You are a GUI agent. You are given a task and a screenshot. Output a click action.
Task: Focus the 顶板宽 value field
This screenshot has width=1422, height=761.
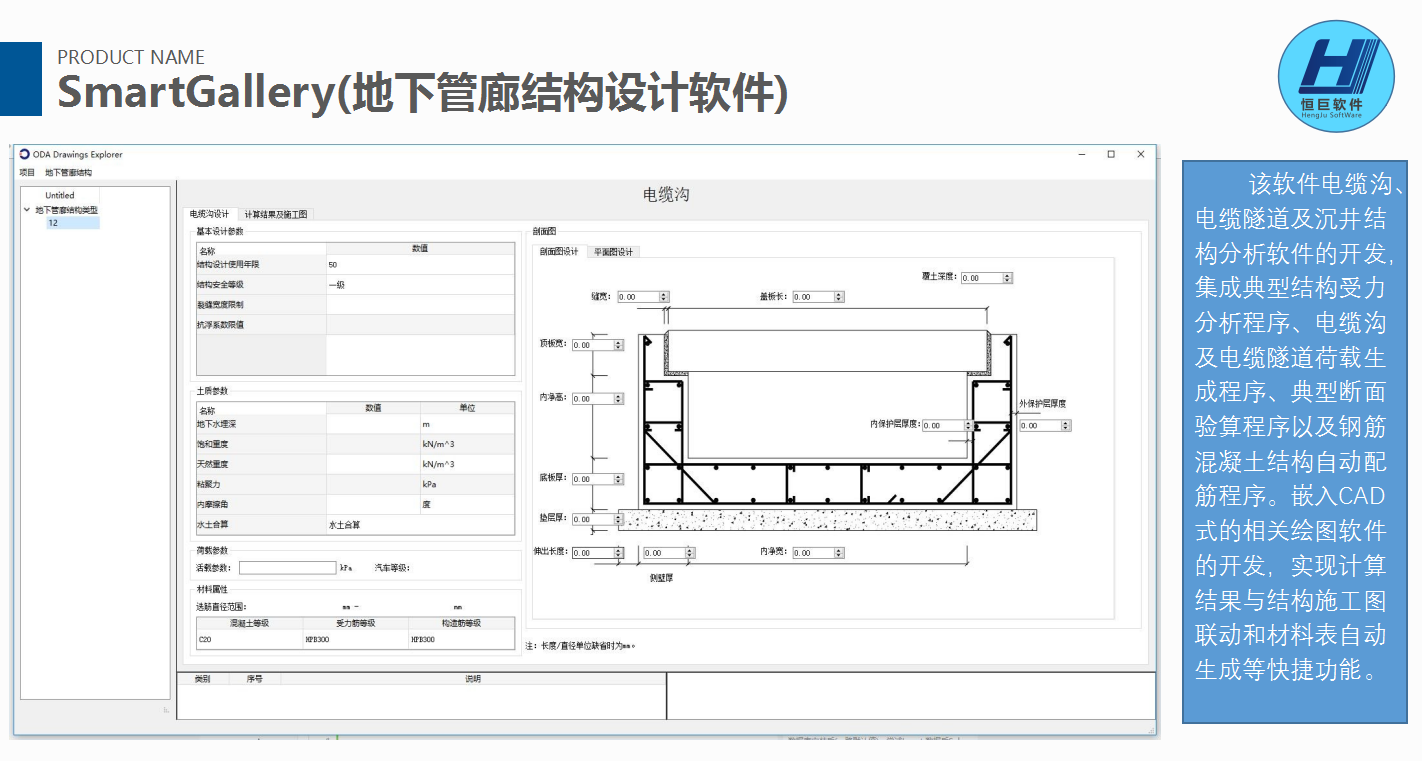[x=592, y=345]
